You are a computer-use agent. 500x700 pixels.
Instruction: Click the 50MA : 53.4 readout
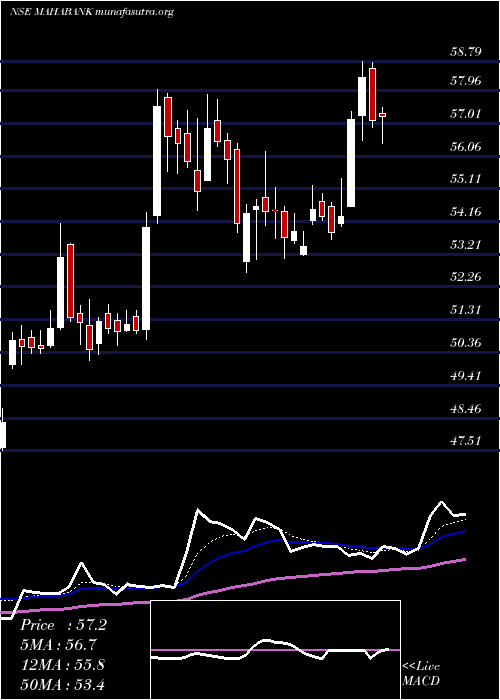[x=65, y=684]
